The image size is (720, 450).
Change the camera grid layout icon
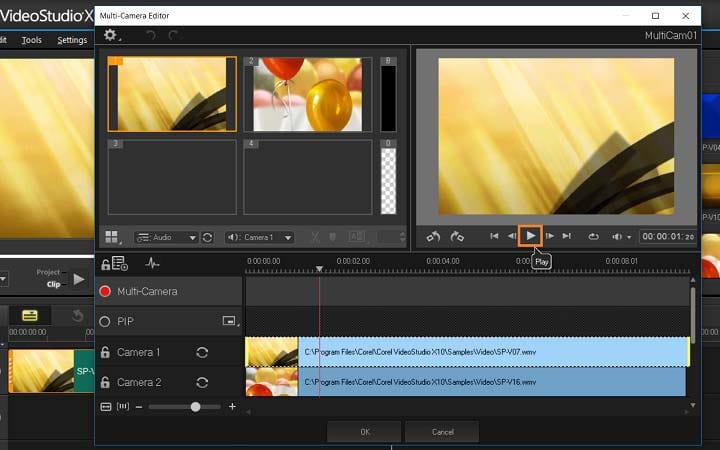112,237
